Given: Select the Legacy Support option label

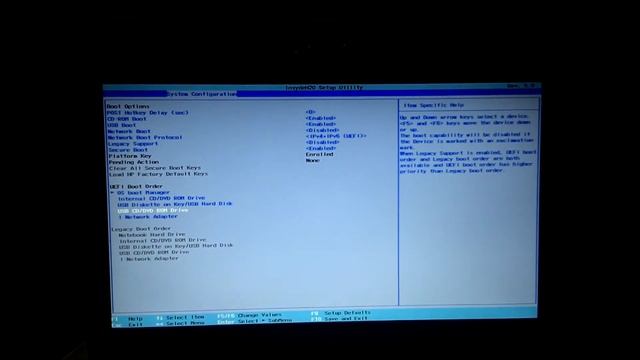Looking at the screenshot, I should (133, 144).
